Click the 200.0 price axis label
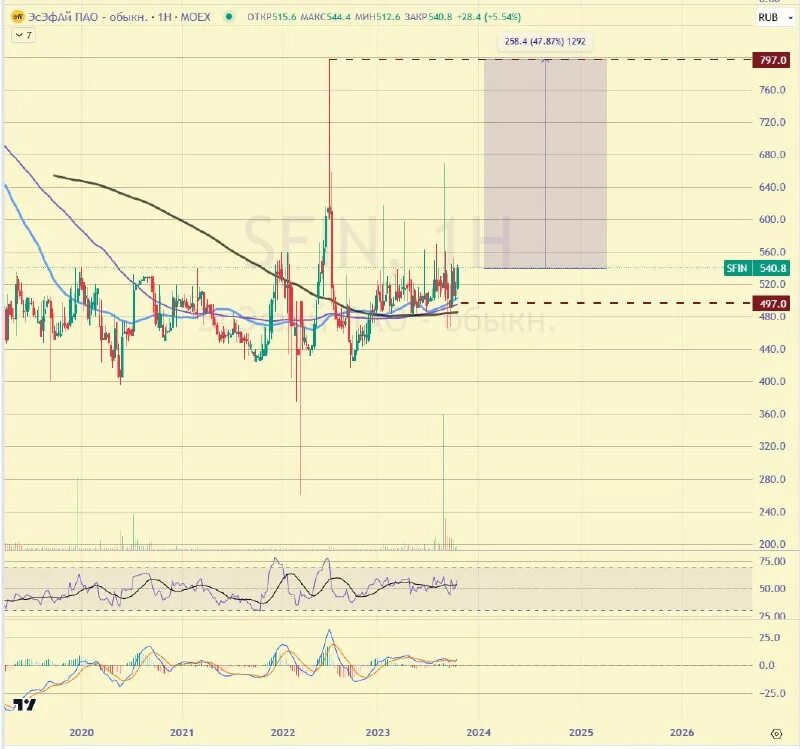Viewport: 800px width, 749px height. click(772, 544)
